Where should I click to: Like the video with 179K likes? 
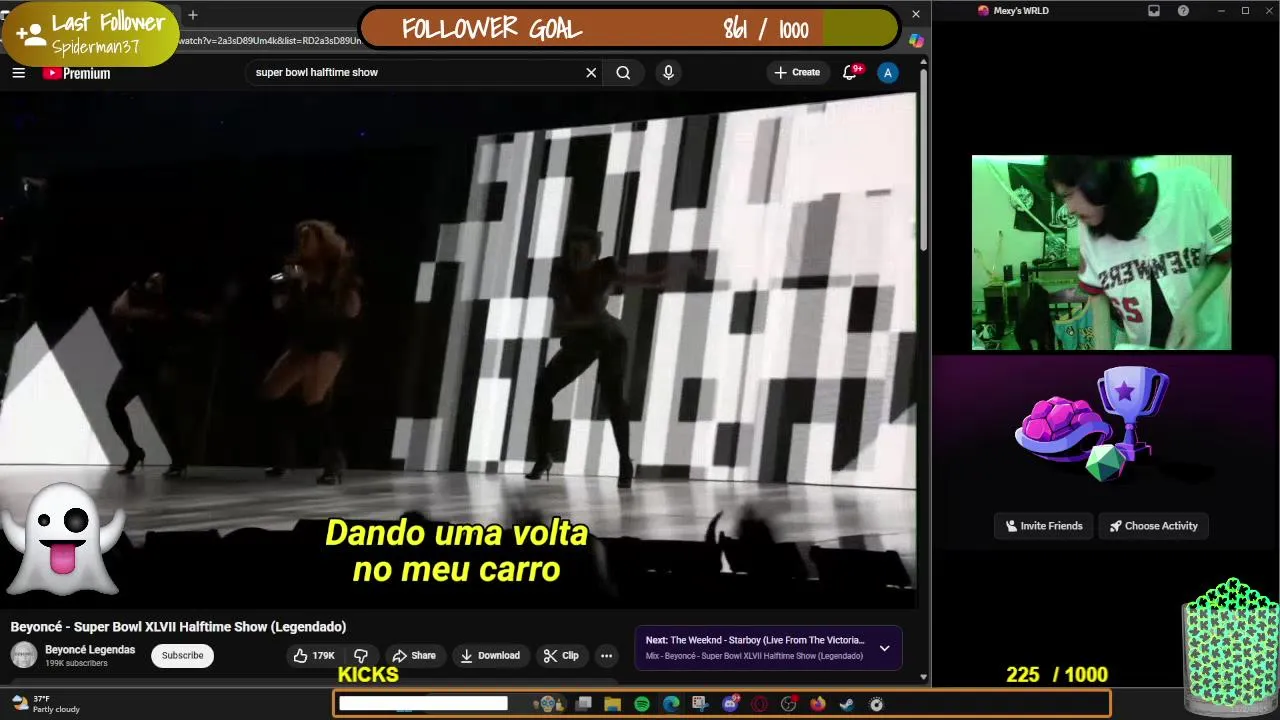point(314,656)
